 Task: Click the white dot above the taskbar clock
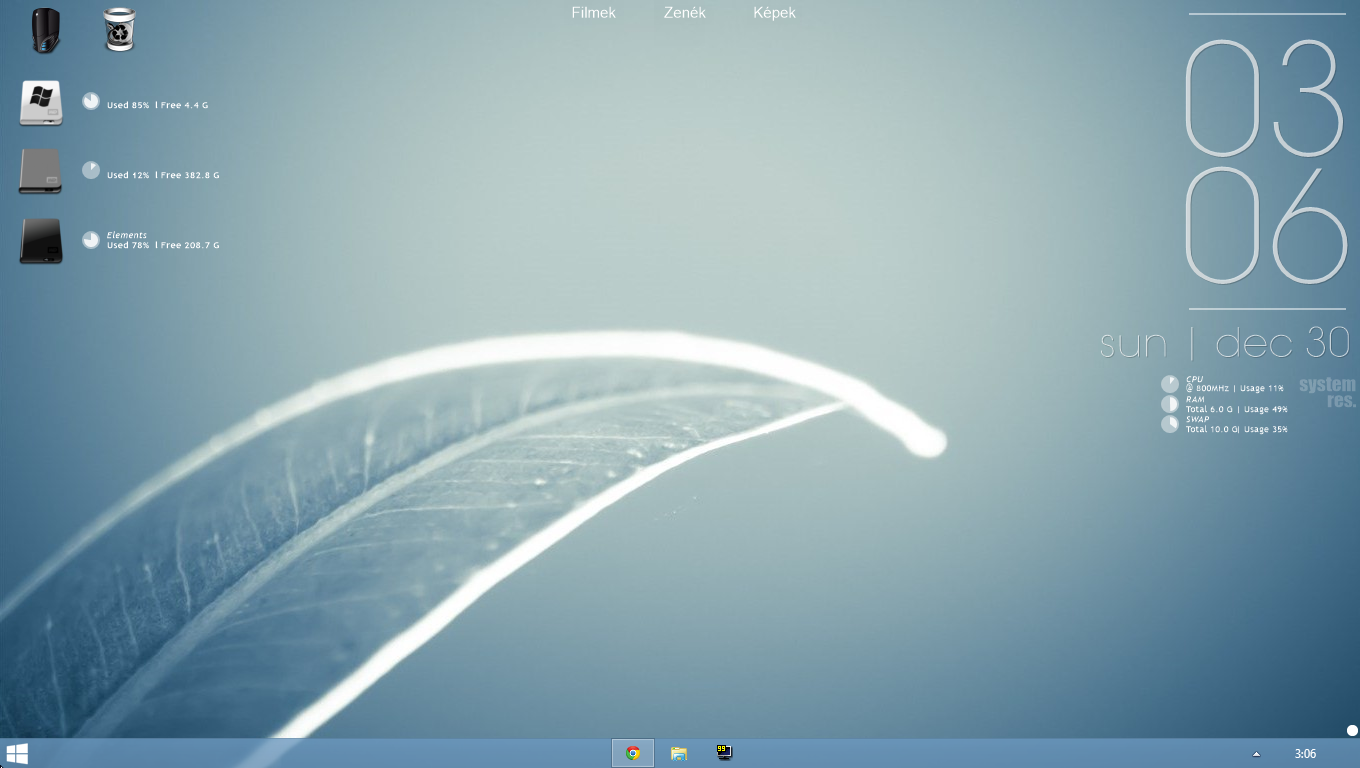pyautogui.click(x=1352, y=731)
